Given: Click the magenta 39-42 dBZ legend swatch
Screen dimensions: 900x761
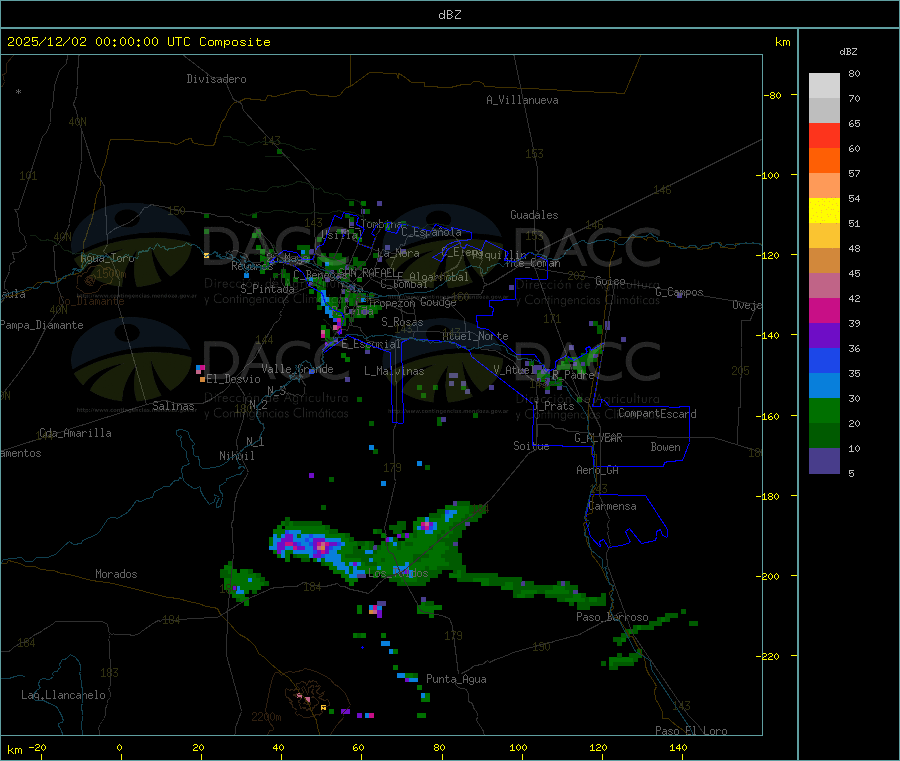Looking at the screenshot, I should click(824, 310).
